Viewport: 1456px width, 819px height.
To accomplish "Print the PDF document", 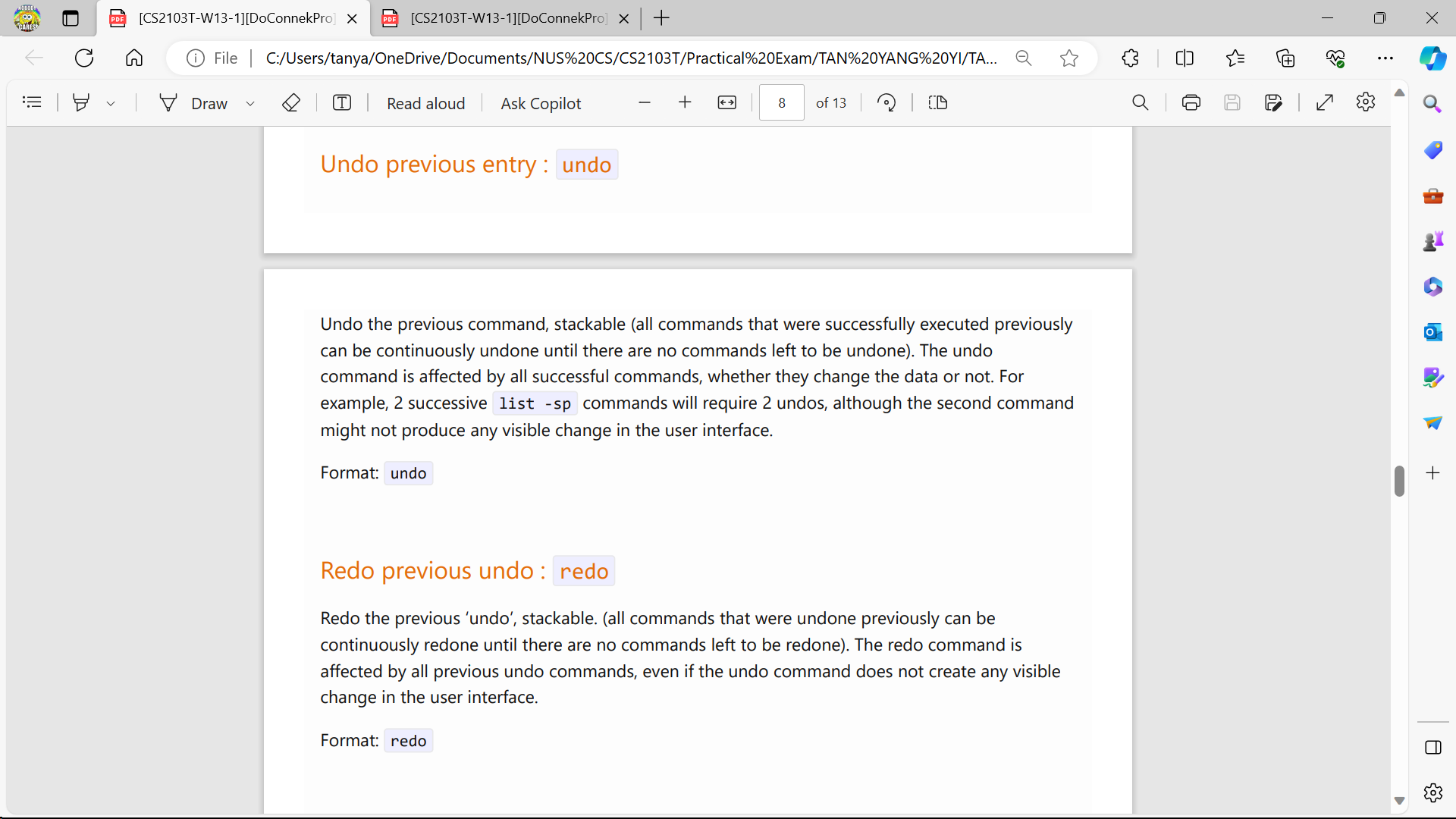I will (1191, 102).
